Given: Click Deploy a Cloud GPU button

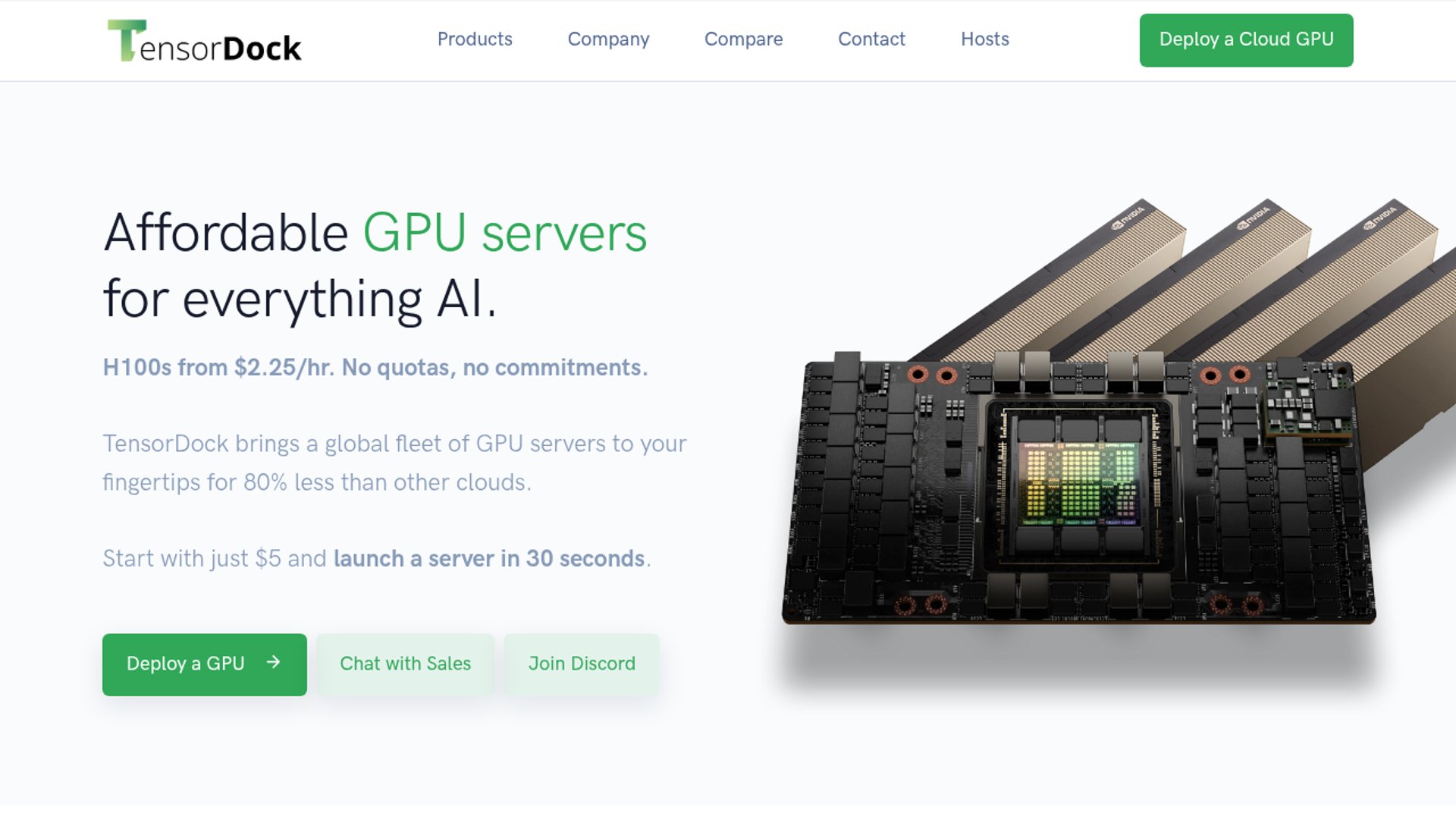Looking at the screenshot, I should [1246, 40].
